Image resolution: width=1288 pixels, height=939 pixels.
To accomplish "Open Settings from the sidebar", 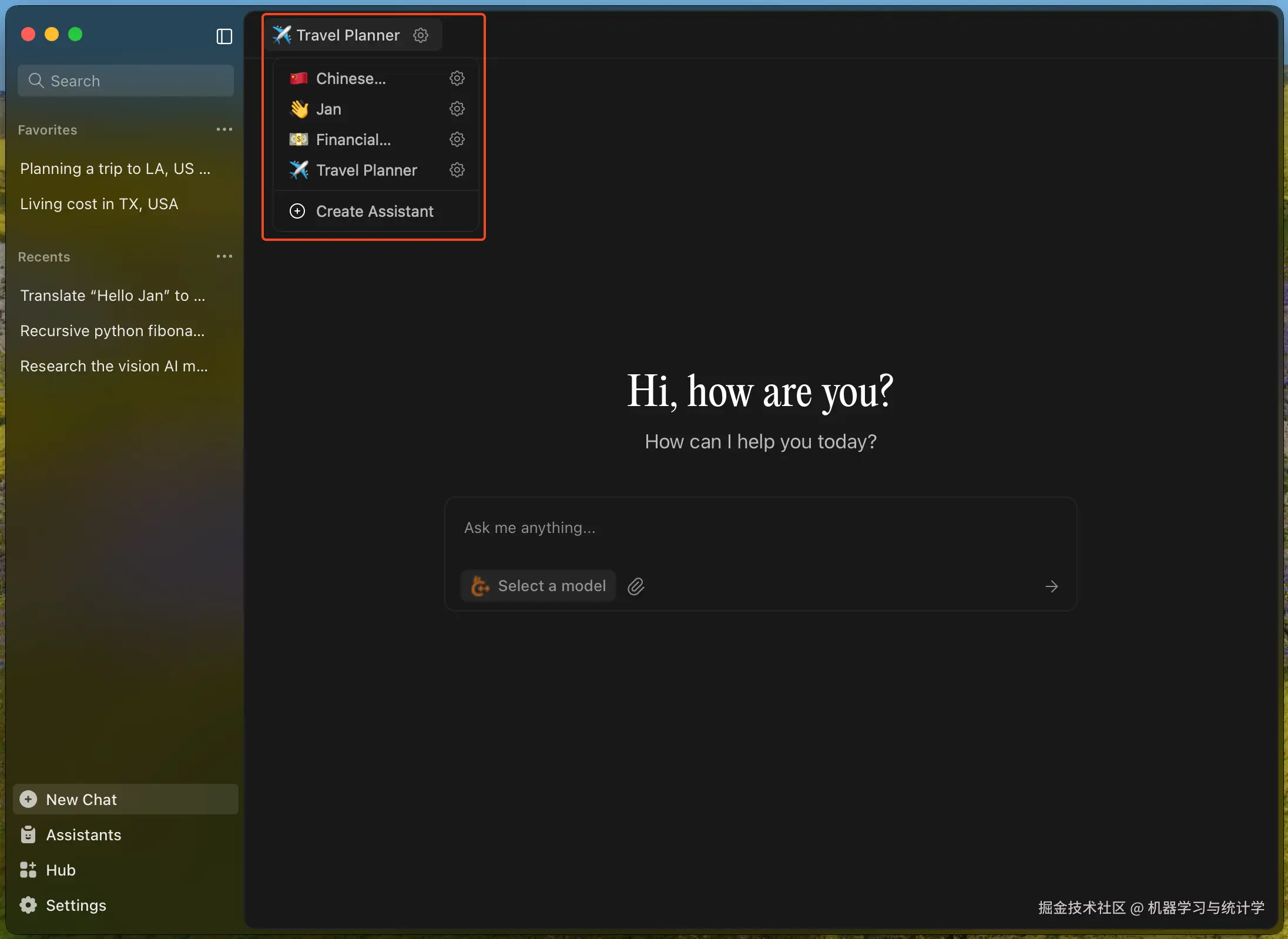I will pos(75,905).
